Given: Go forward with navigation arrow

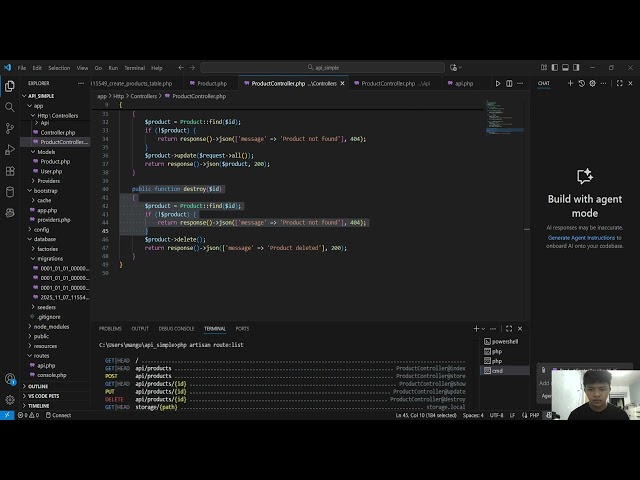Looking at the screenshot, I should [x=192, y=68].
